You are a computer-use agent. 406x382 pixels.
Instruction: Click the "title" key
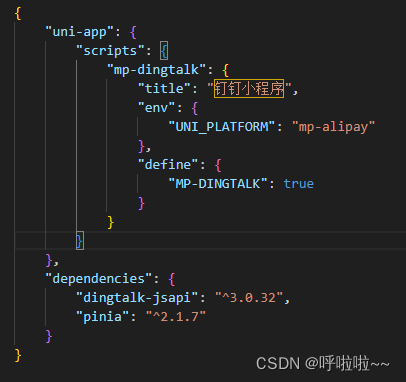(x=164, y=89)
